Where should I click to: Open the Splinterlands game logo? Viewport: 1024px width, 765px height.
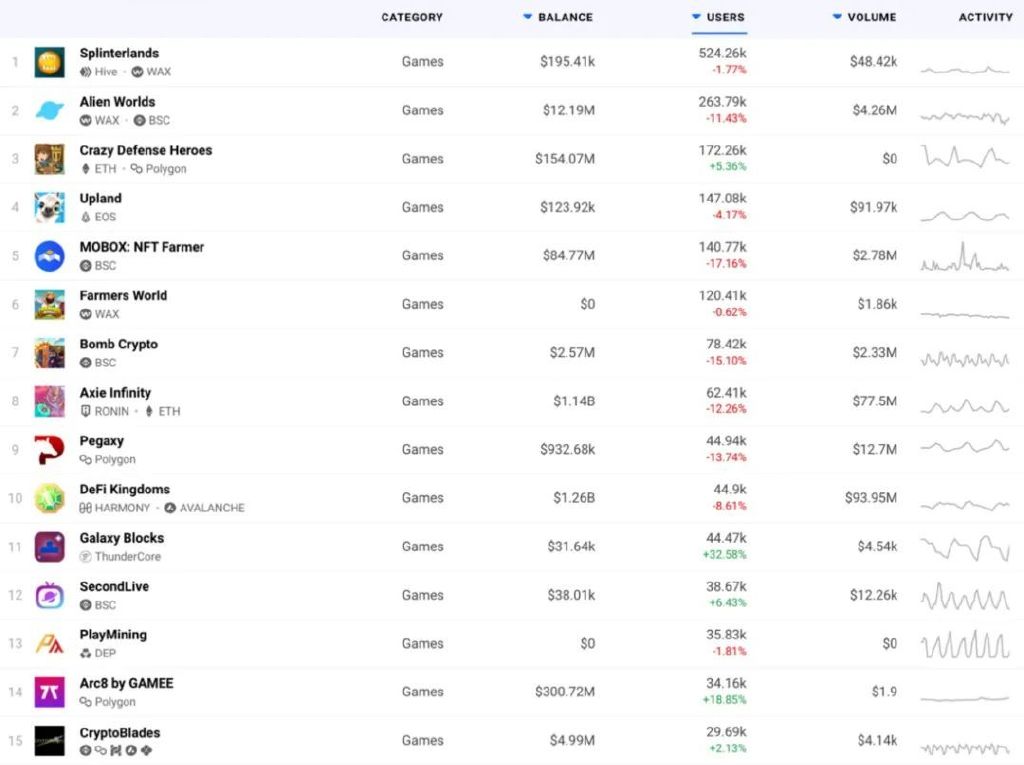pos(50,63)
